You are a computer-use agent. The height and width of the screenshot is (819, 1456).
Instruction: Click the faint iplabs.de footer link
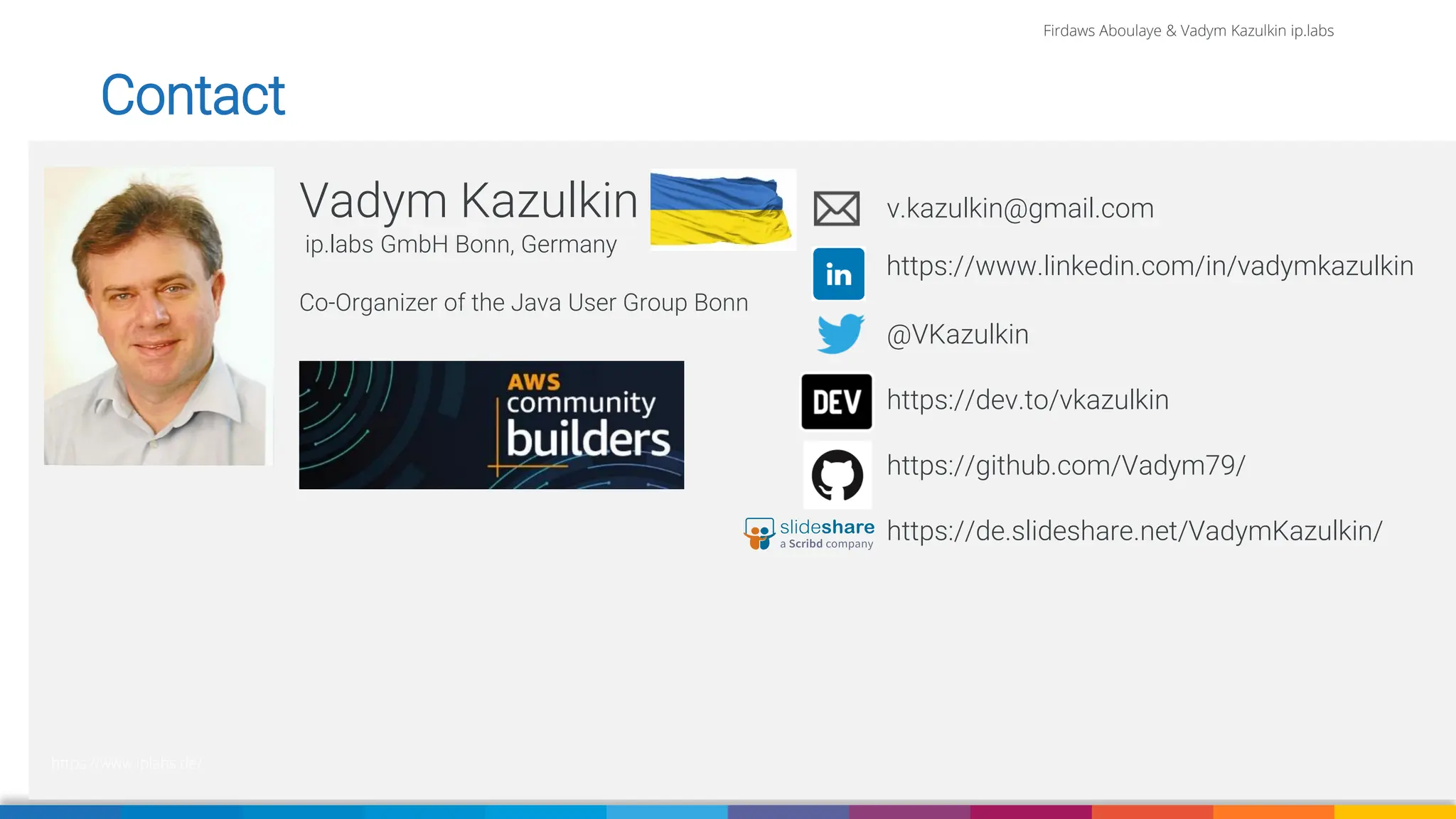click(x=127, y=764)
